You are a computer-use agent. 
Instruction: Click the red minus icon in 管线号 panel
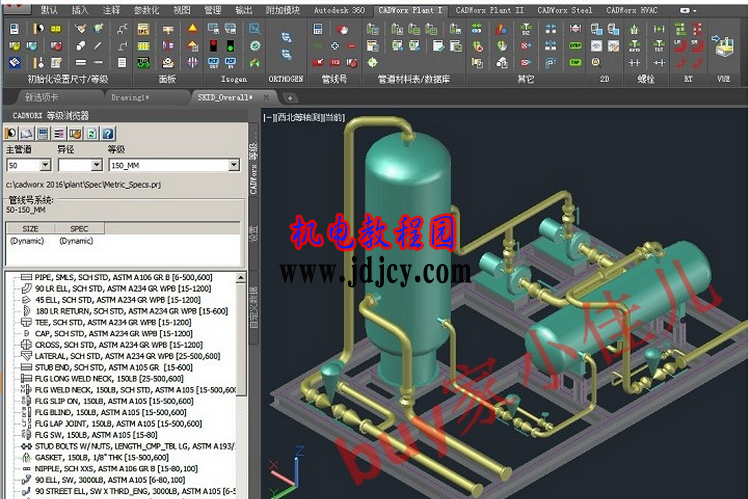[352, 46]
